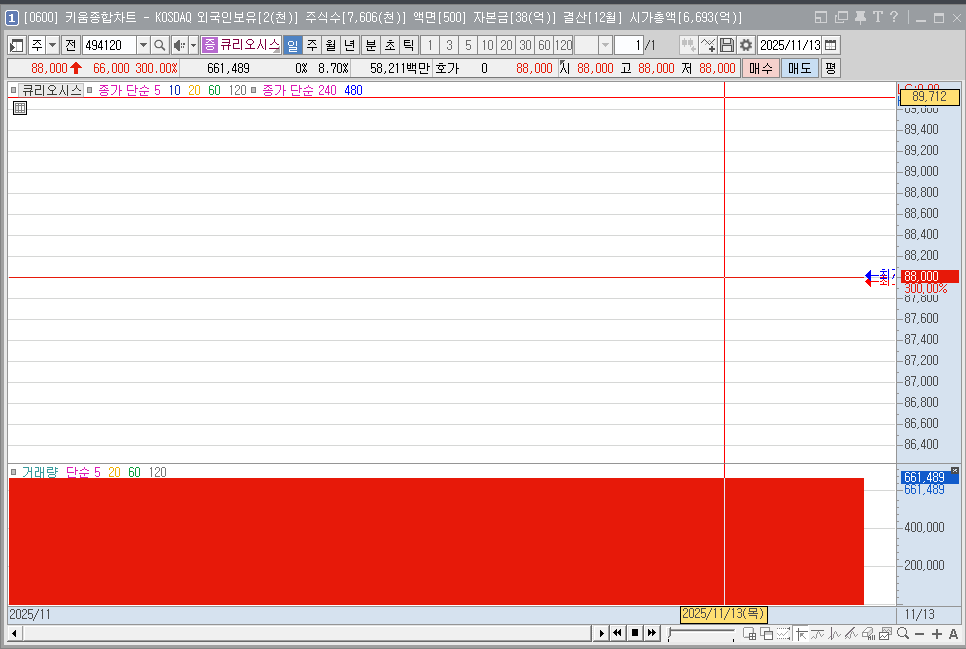Click the purple 증 badge icon
Screen dimensions: 966x649
[209, 44]
